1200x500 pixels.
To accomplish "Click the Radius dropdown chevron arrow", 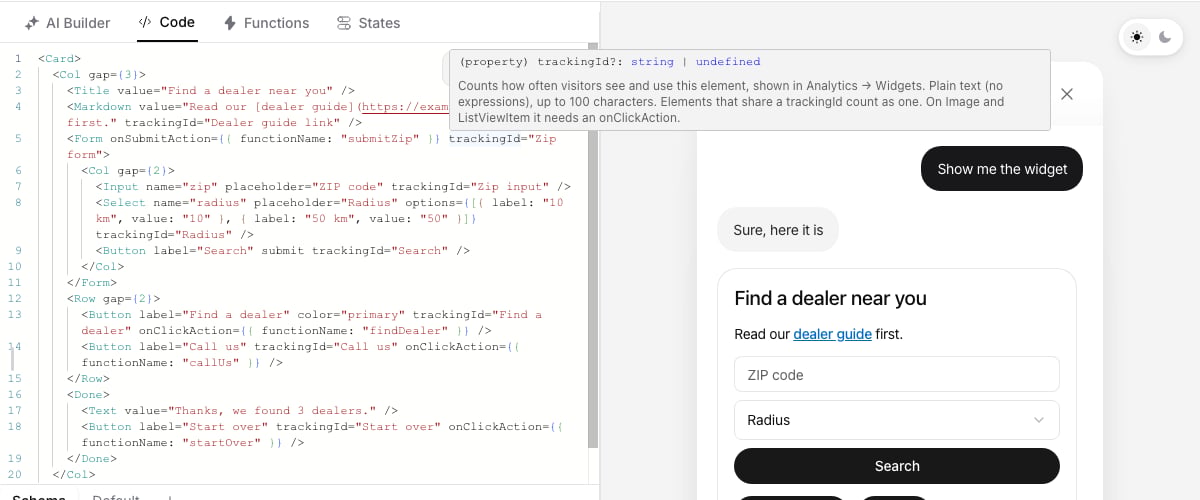I will click(1039, 420).
